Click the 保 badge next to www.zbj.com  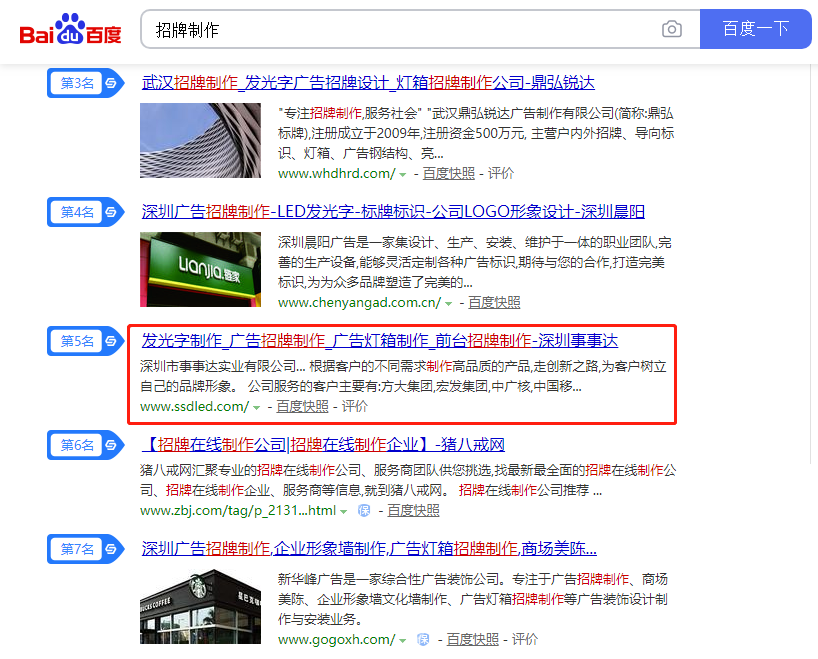364,510
